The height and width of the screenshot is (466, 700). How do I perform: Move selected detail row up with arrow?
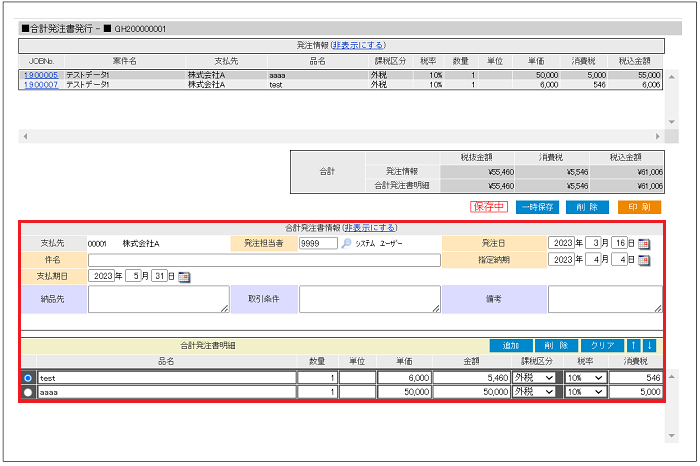point(632,345)
